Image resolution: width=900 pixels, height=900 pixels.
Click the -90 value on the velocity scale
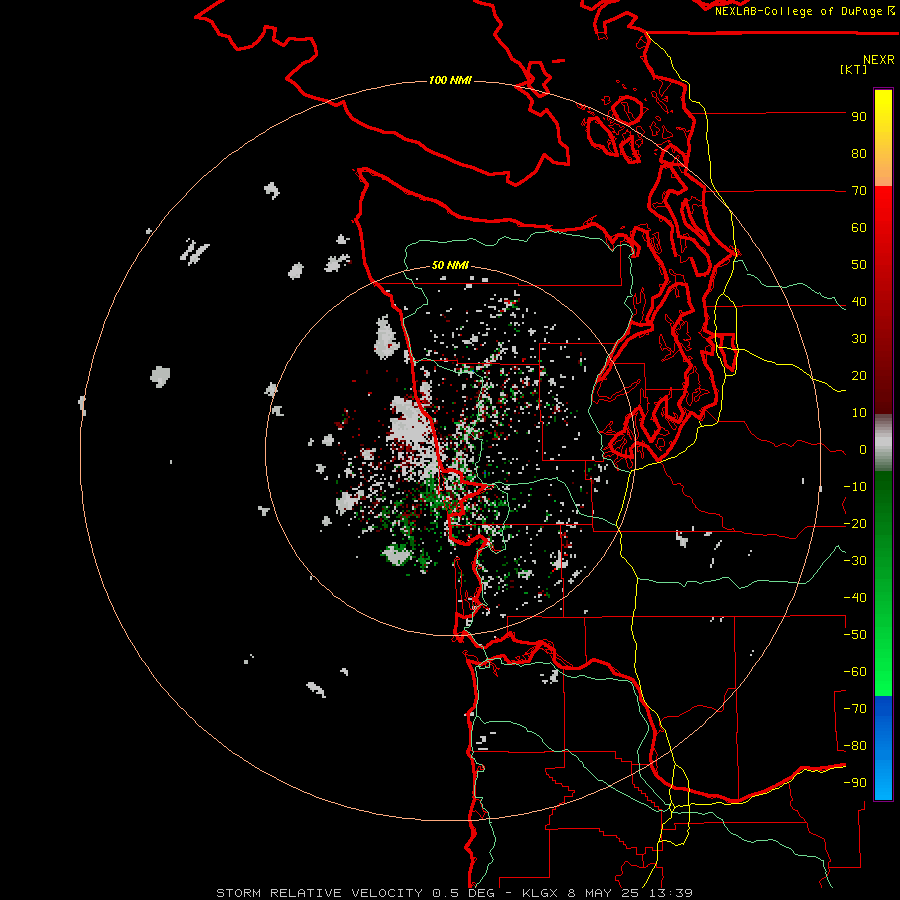(x=855, y=783)
